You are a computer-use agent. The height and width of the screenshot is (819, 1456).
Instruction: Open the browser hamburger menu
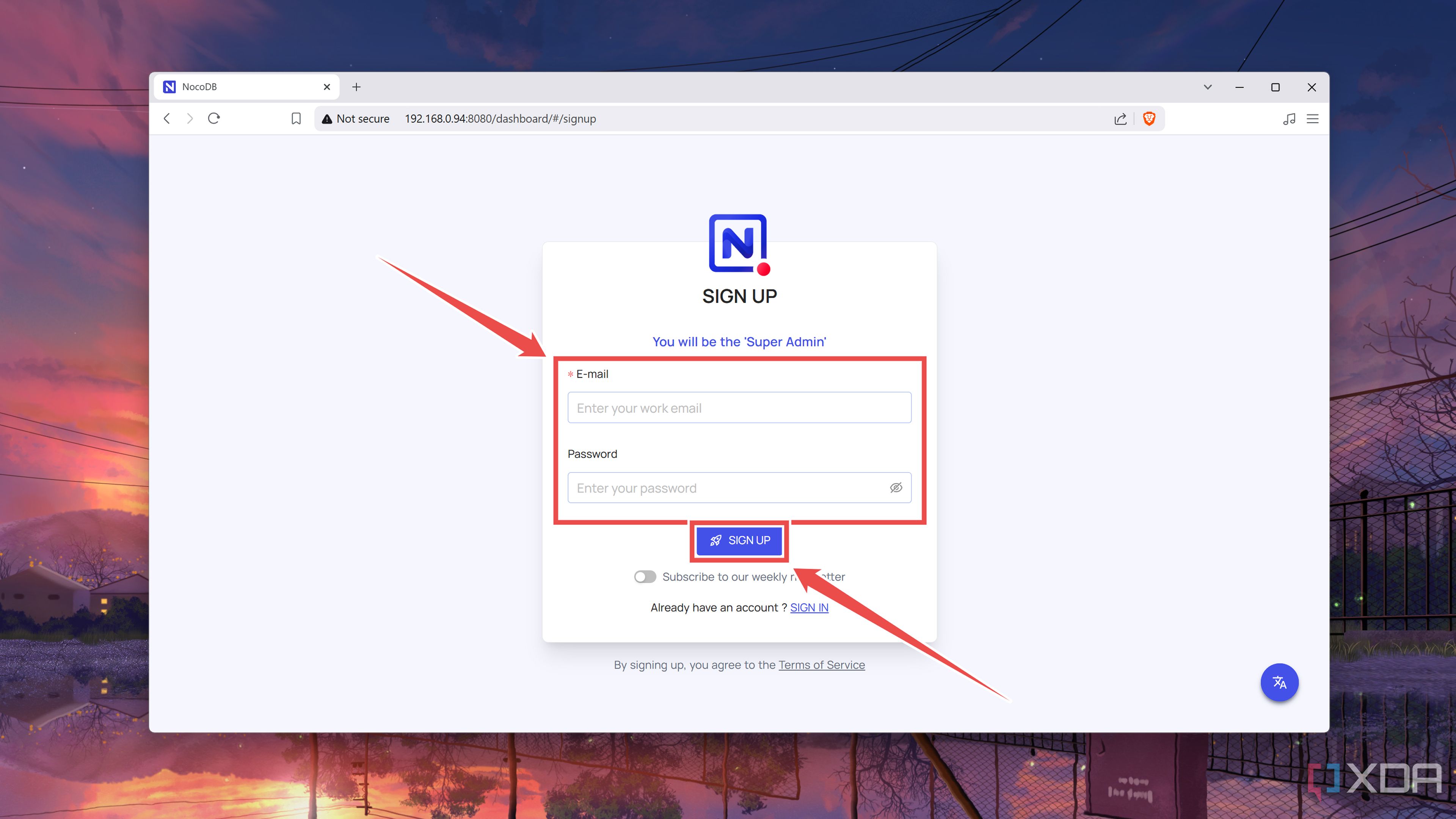click(1312, 119)
